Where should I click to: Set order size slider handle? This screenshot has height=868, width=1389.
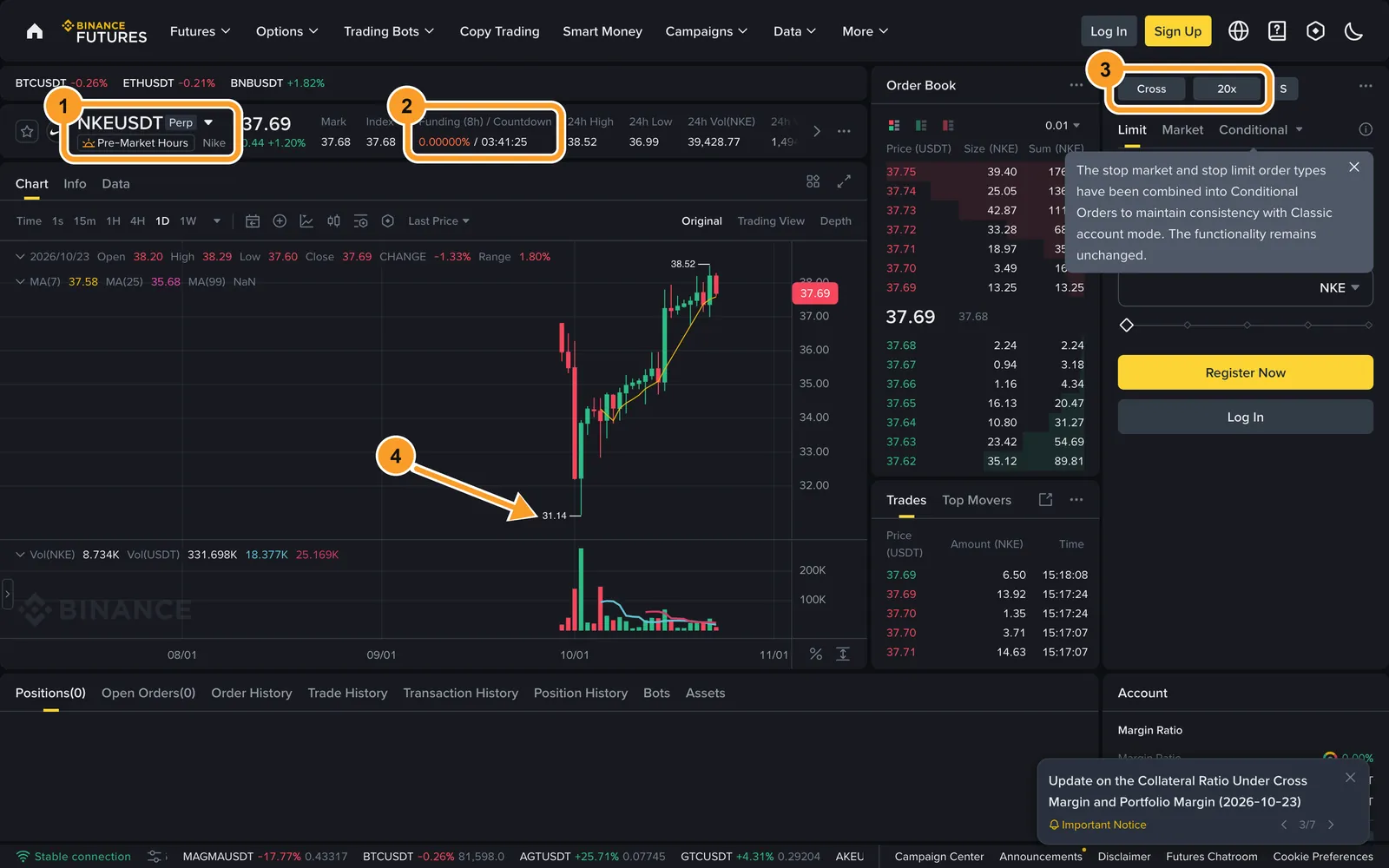click(x=1127, y=325)
